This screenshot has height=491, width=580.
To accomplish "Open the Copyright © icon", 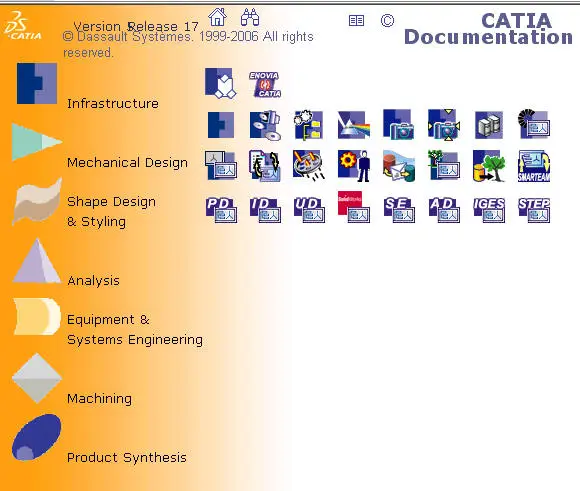I will point(387,20).
